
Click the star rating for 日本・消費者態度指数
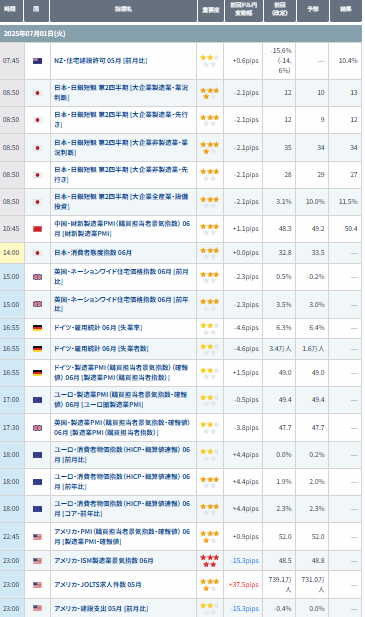209,253
